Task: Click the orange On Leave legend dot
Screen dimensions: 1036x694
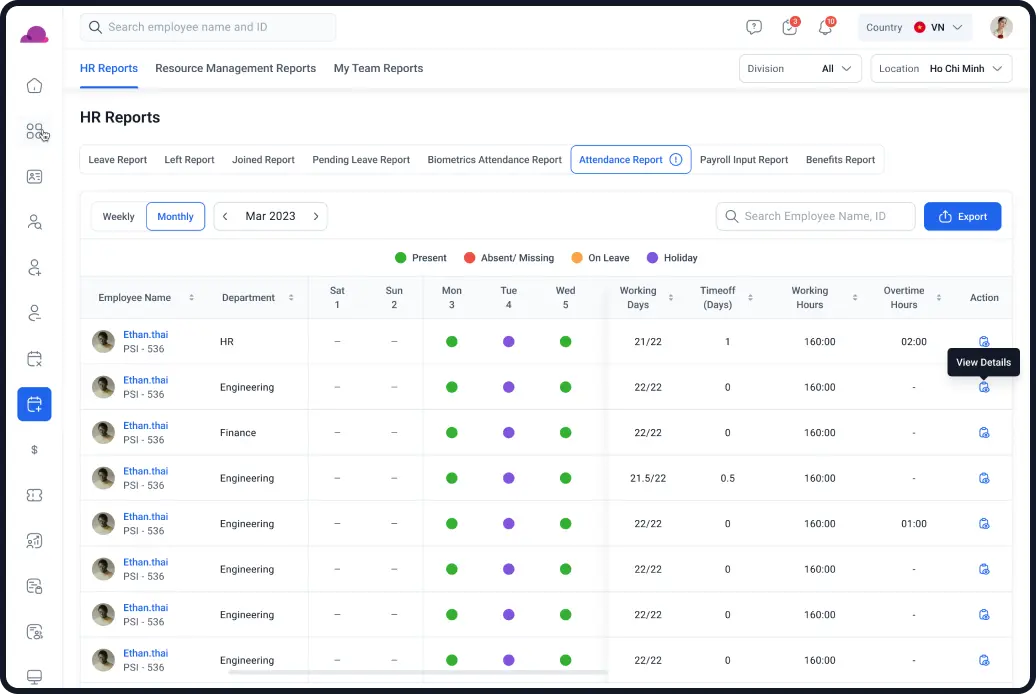Action: (x=577, y=258)
